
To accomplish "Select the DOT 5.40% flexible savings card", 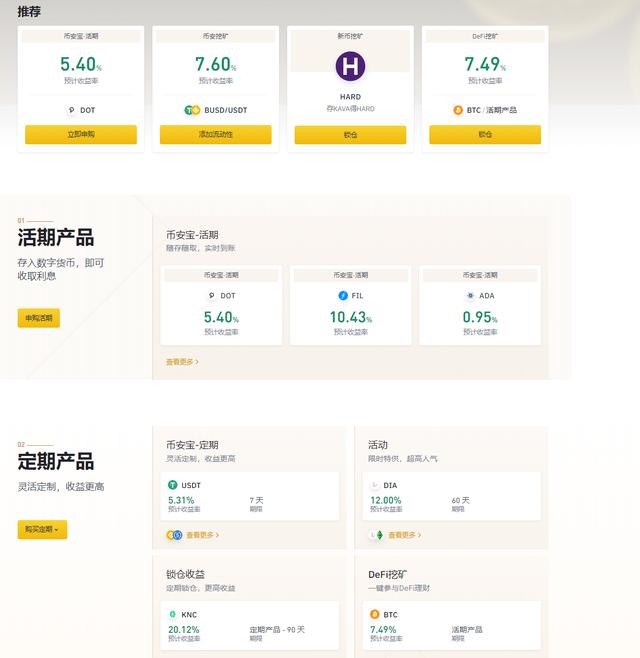I will click(x=221, y=306).
